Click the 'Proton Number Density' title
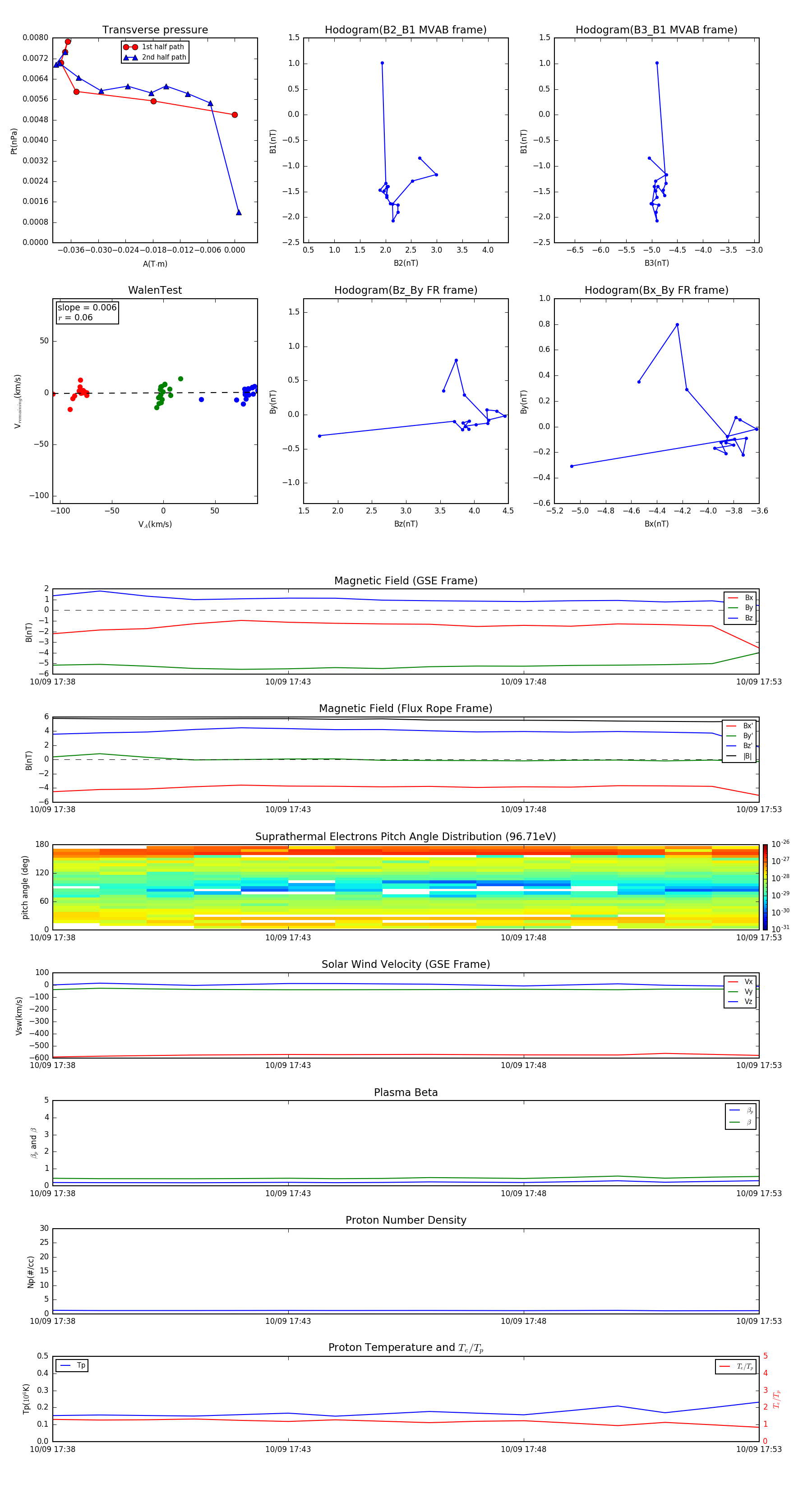This screenshot has width=812, height=1489. click(x=406, y=1220)
